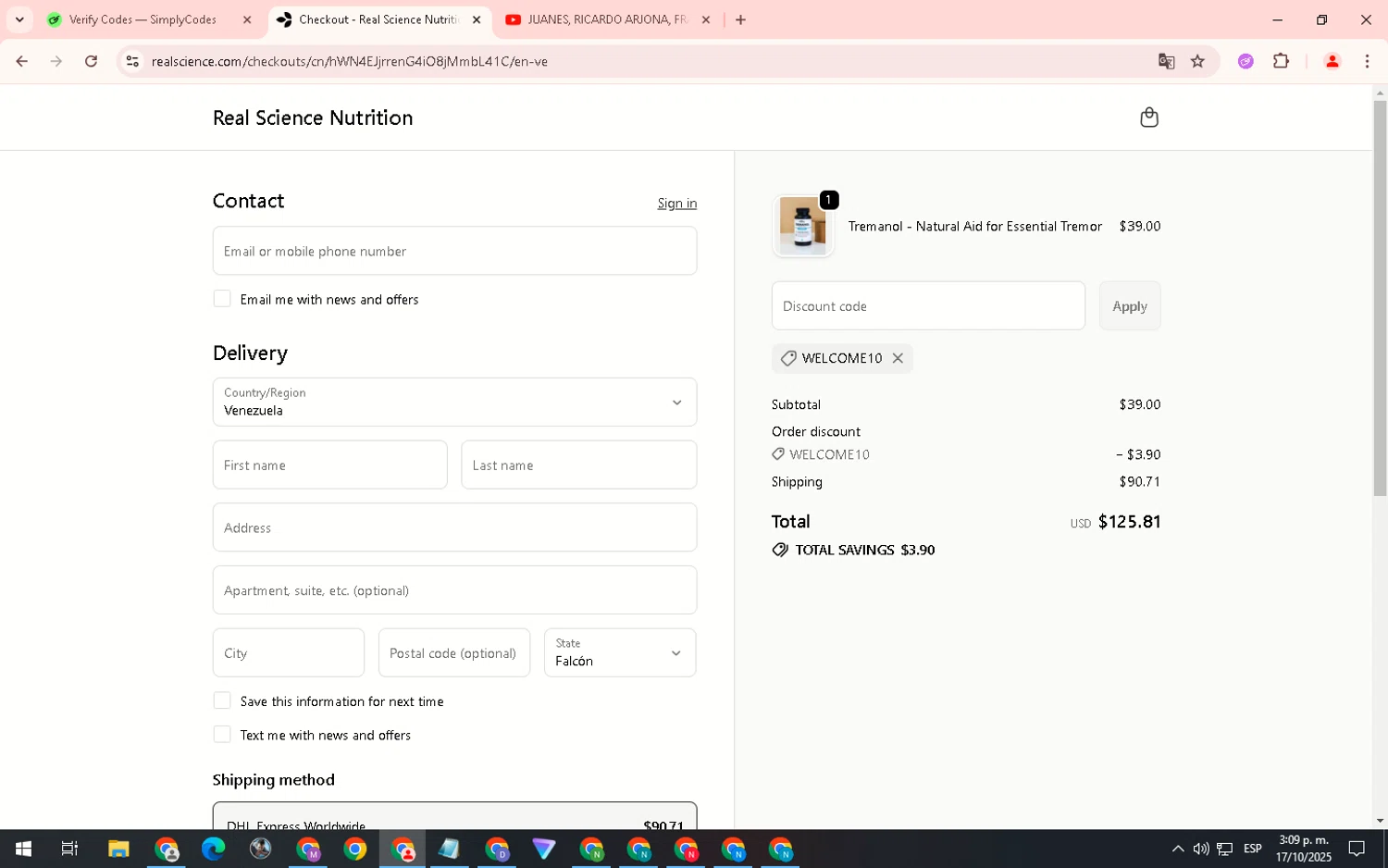Close the JUANES YouTube tab
This screenshot has height=868, width=1388.
pos(706,19)
